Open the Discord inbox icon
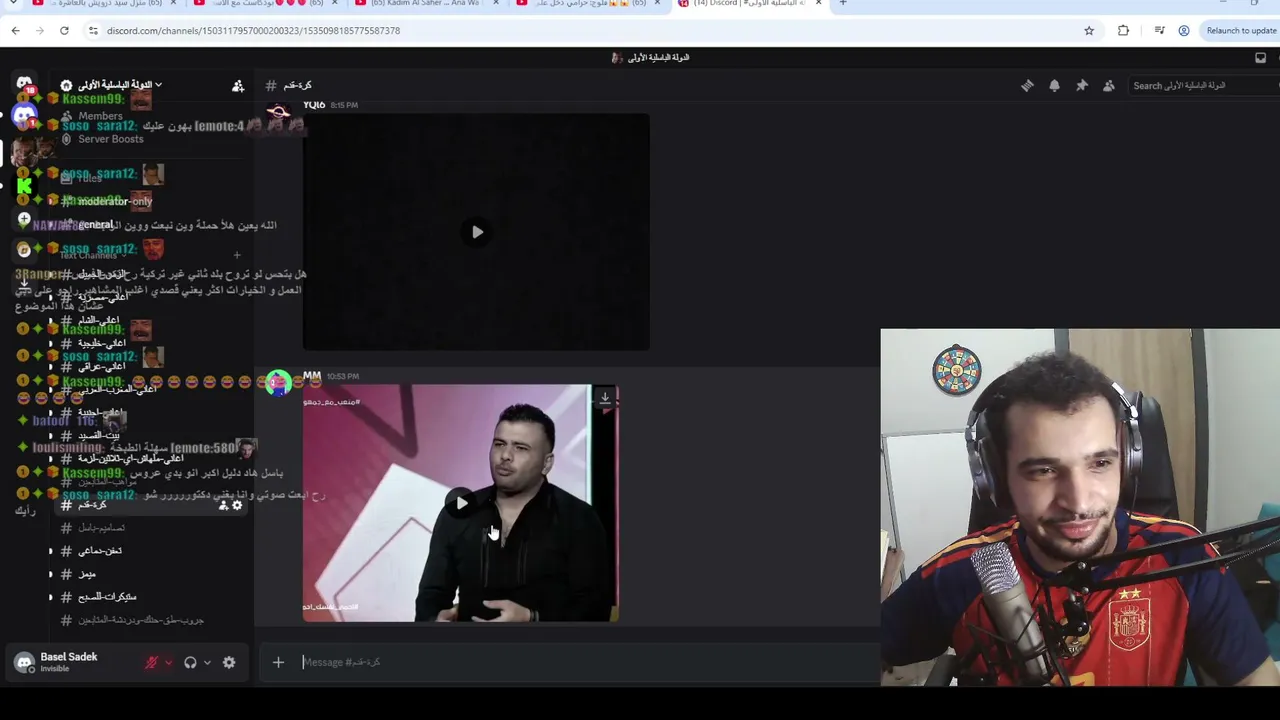The width and height of the screenshot is (1280, 720). click(x=1260, y=58)
